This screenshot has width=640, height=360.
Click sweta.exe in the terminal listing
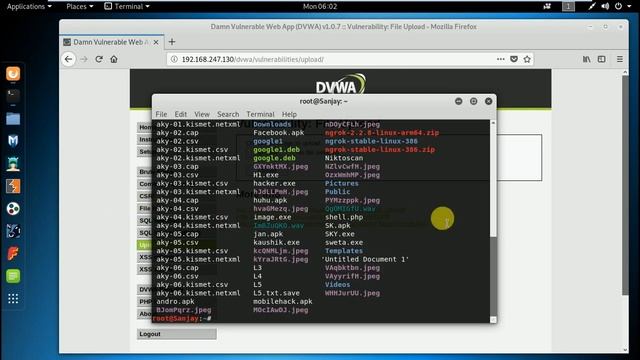[344, 242]
